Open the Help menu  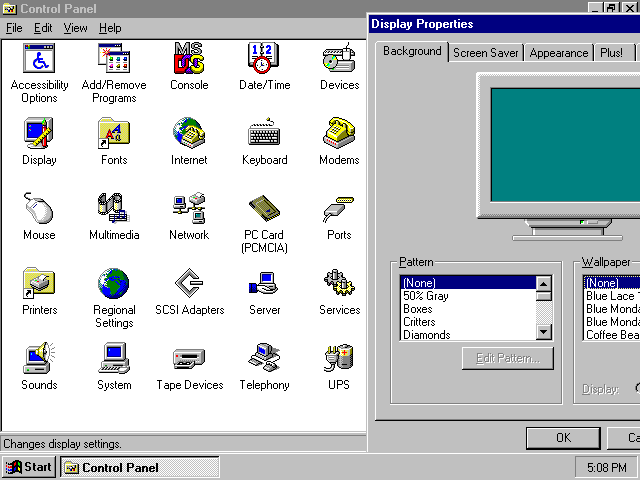[x=110, y=28]
